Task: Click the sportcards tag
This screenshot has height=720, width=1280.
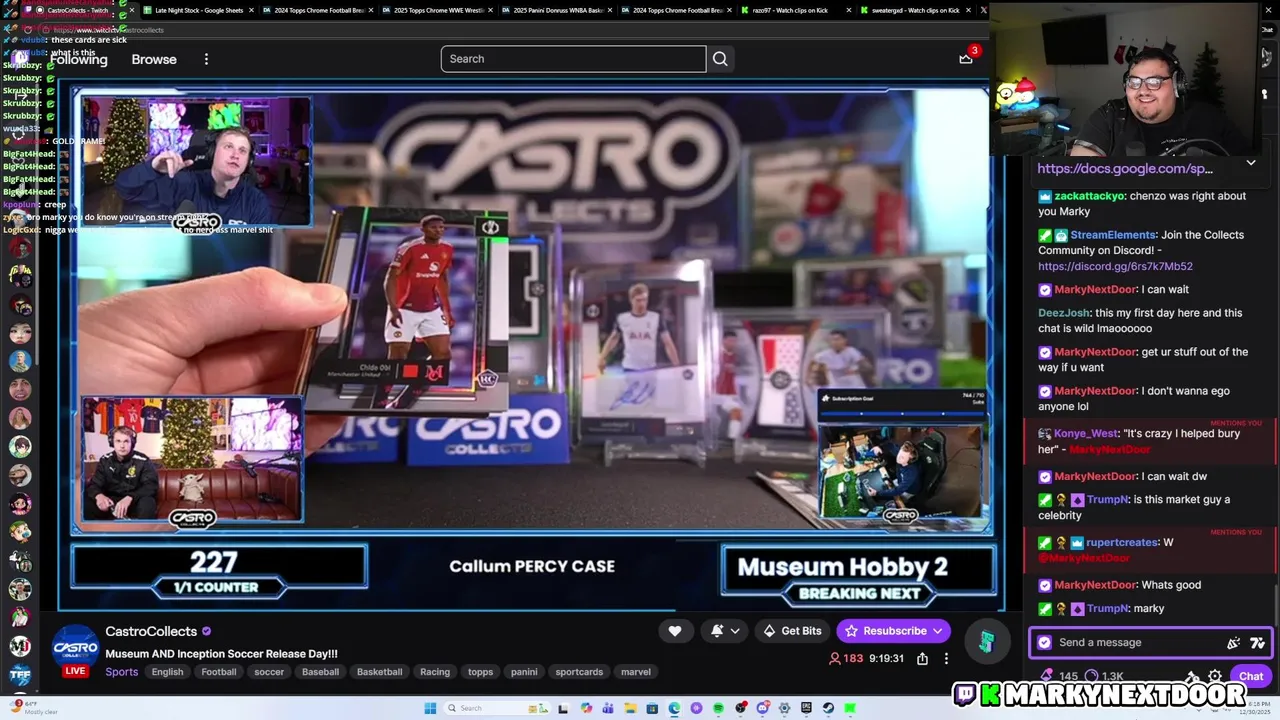Action: (x=579, y=672)
